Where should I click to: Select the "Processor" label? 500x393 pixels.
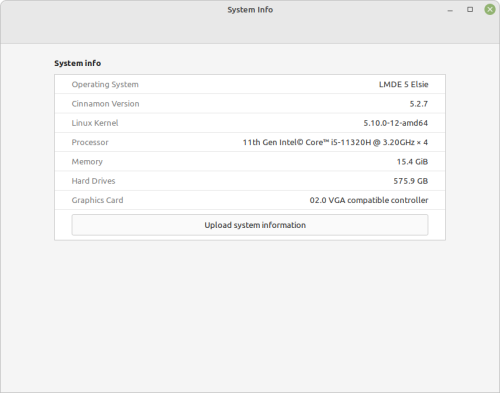coord(90,142)
